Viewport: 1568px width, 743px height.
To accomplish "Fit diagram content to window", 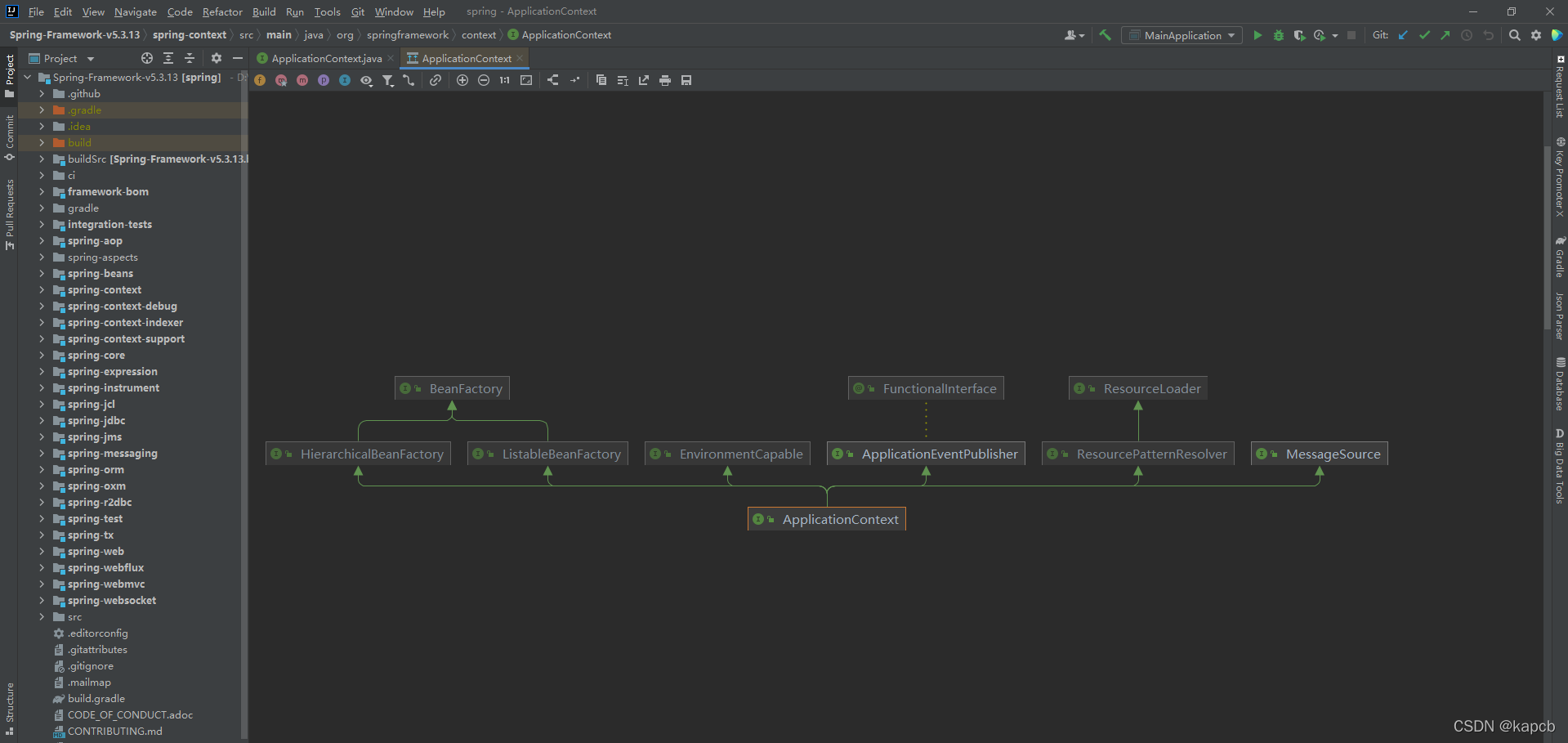I will (526, 80).
